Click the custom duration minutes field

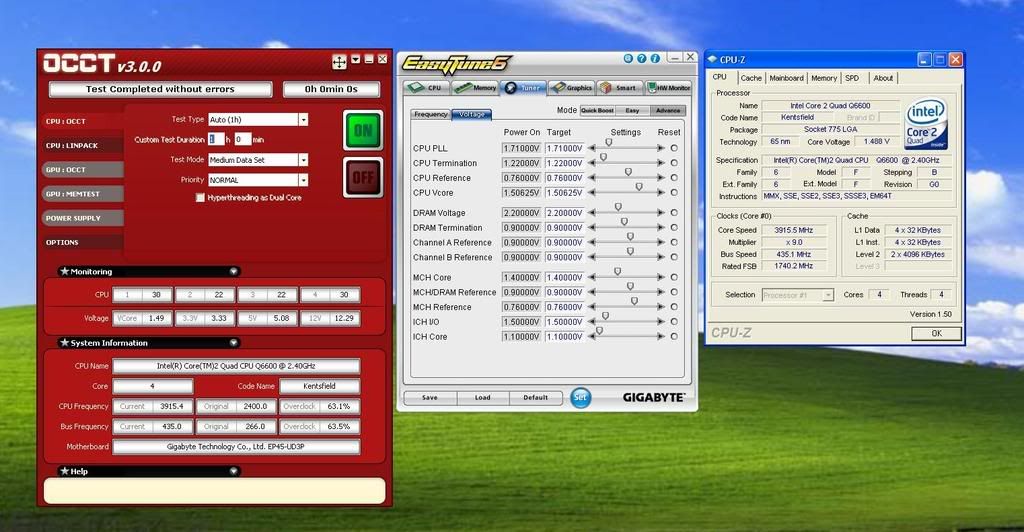point(242,139)
